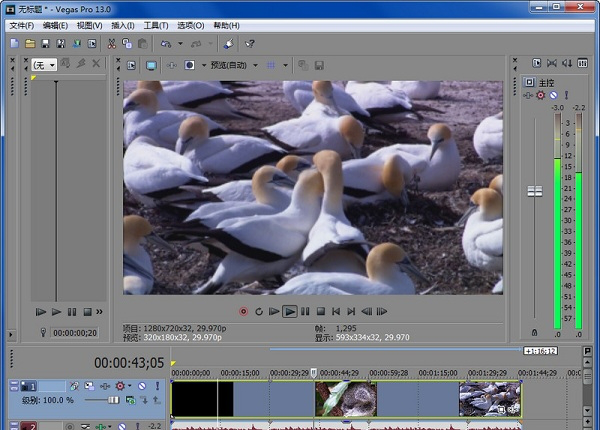Open track motion on video track 1
Image resolution: width=600 pixels, height=447 pixels.
[89, 386]
